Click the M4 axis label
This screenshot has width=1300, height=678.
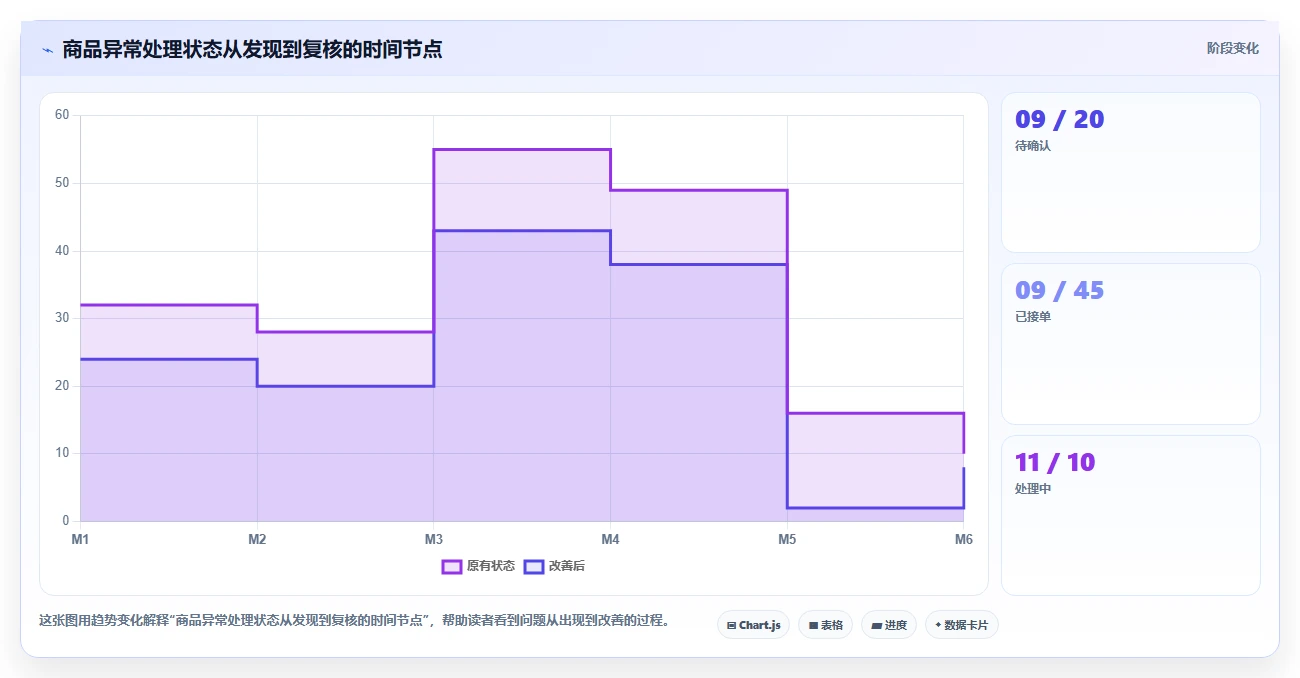(x=610, y=540)
